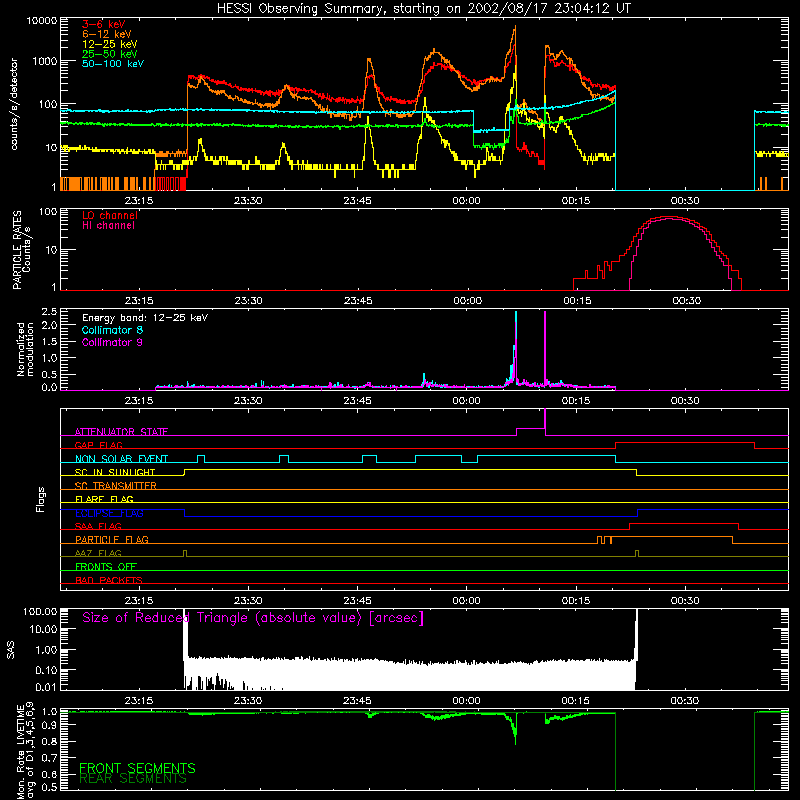This screenshot has height=800, width=800.
Task: Select the REAR SEGMENTS legend label
Action: (133, 779)
